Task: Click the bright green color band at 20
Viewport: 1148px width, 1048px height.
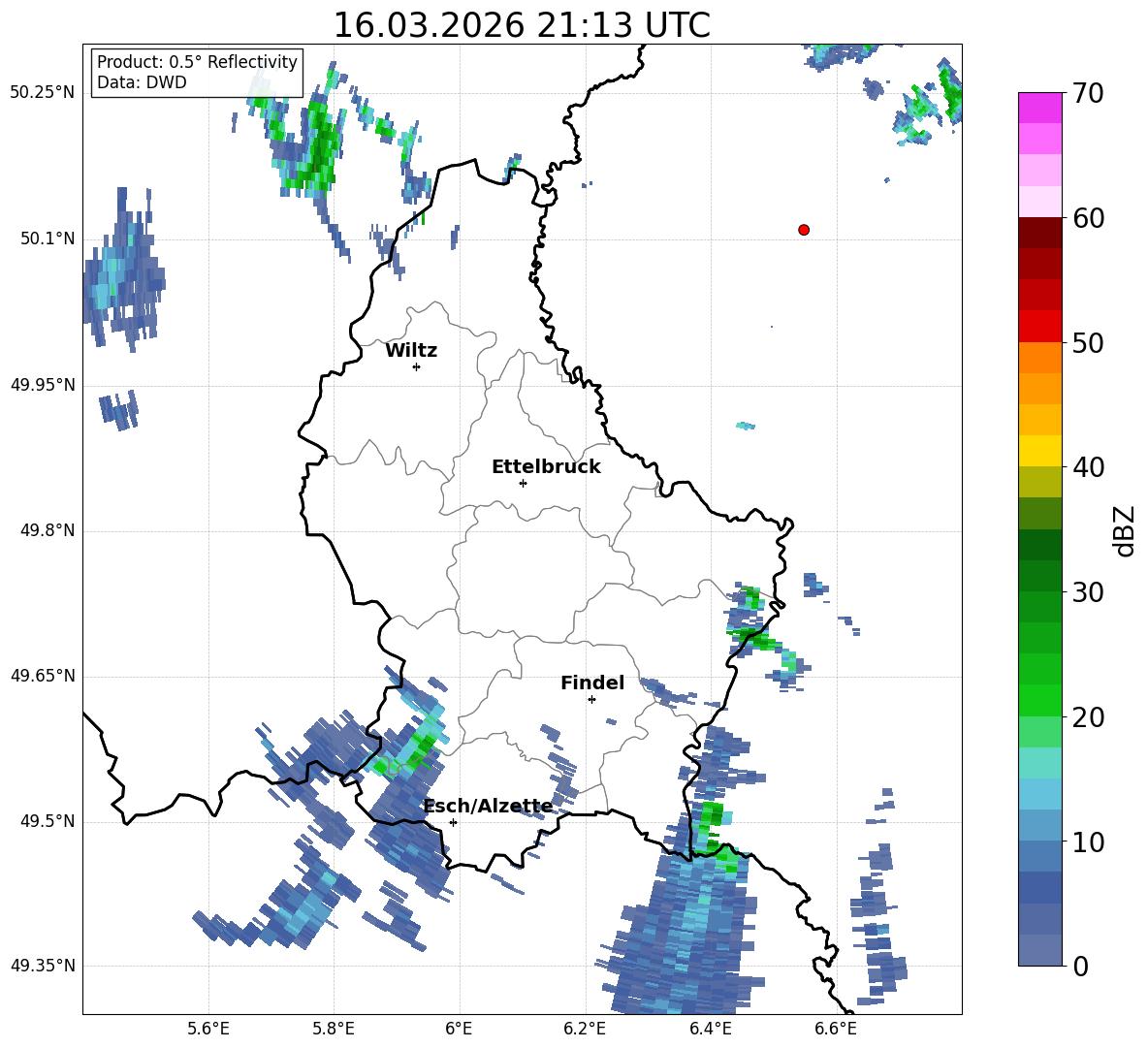Action: point(1039,700)
